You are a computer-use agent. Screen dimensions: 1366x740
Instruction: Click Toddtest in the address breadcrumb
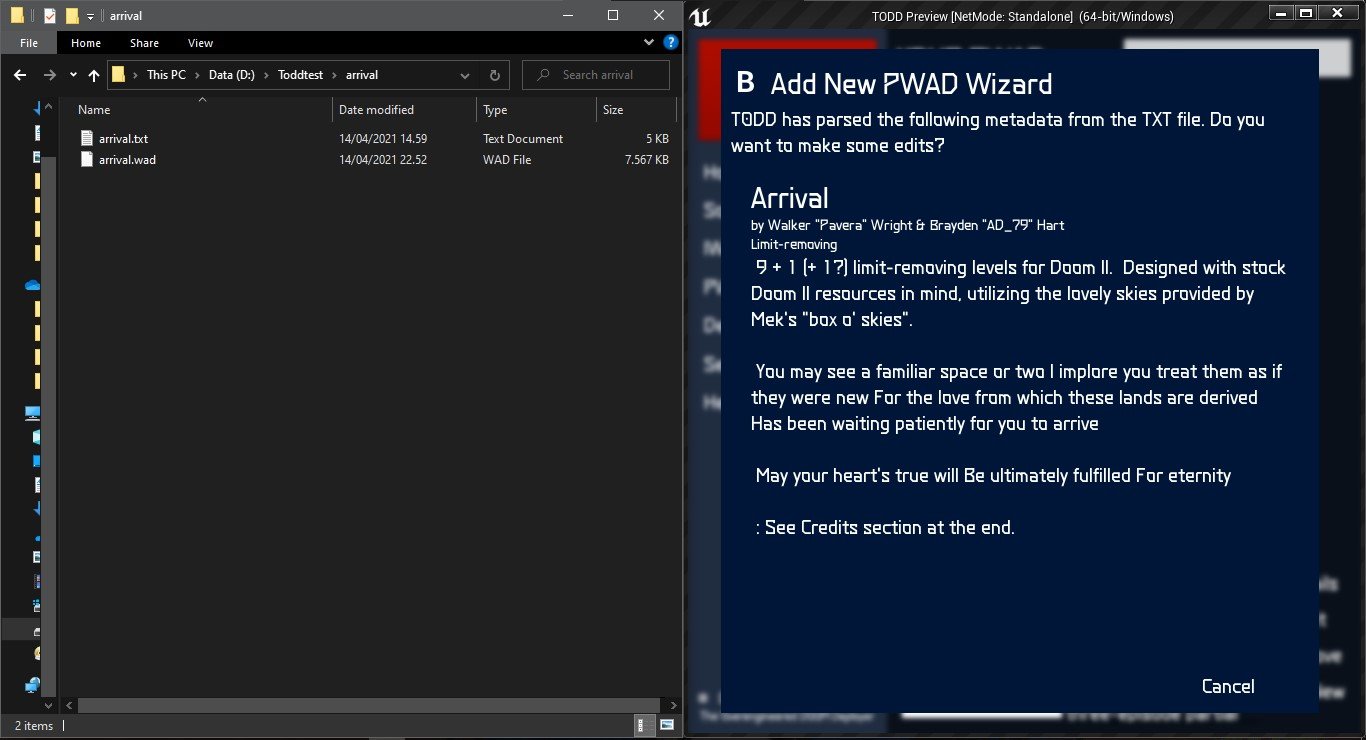tap(300, 75)
